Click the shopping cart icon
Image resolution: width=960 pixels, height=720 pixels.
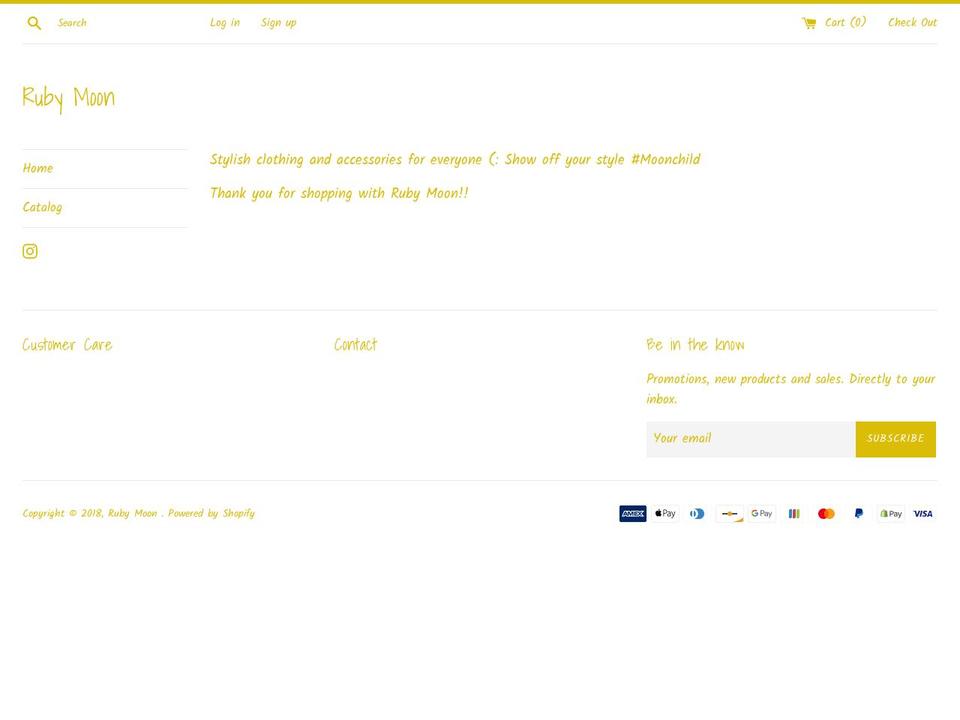coord(809,23)
